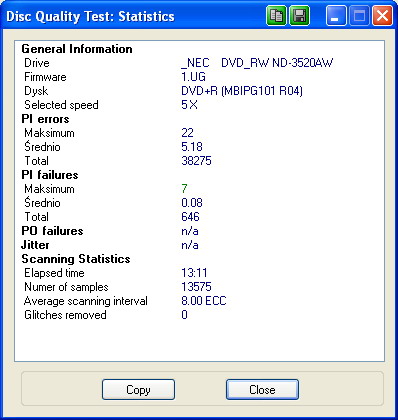Screen dimensions: 398x420
Task: Click the PI failures total 646
Action: 190,217
